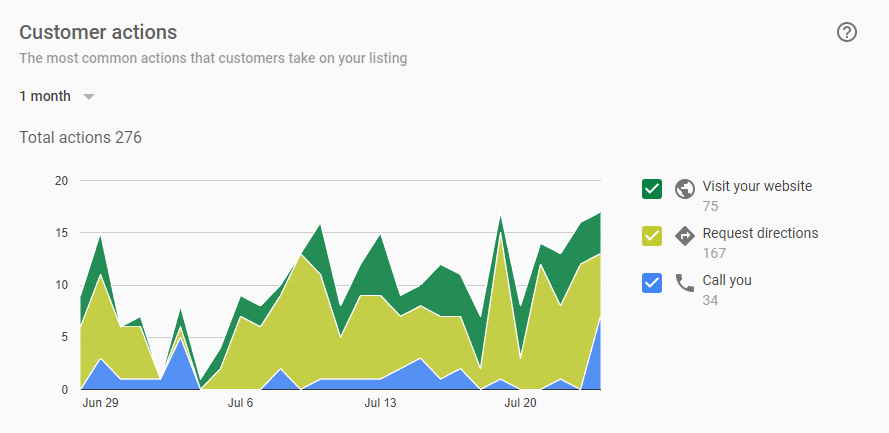Click the Visit your website label
This screenshot has height=433, width=889.
tap(757, 186)
